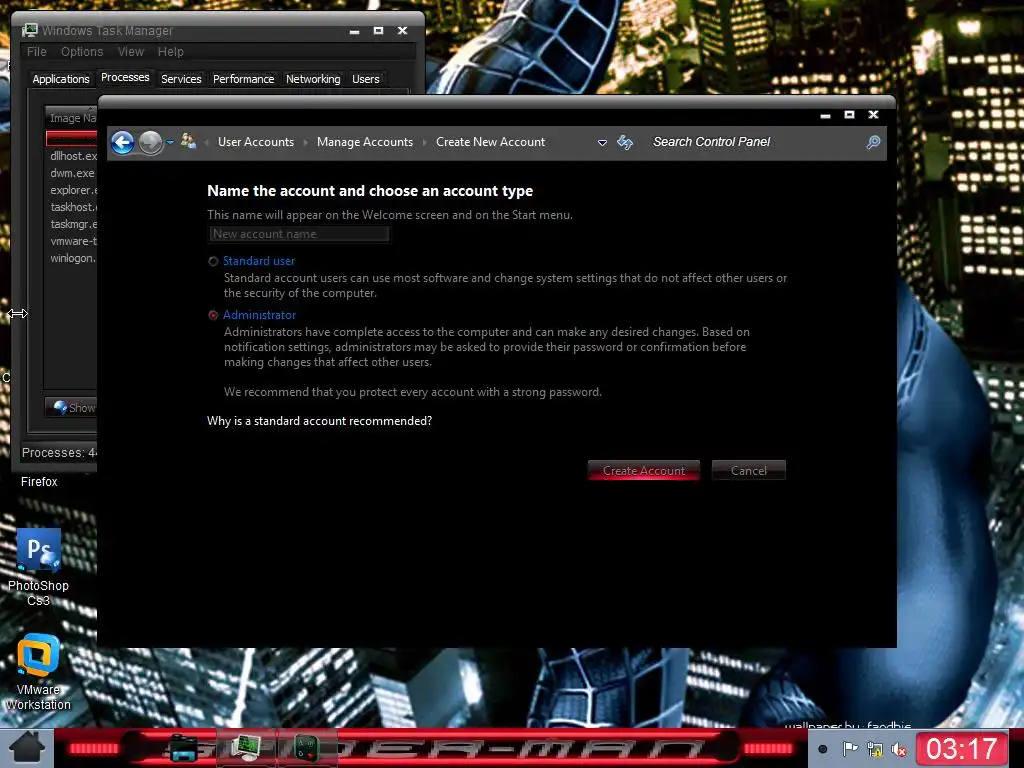
Task: Click the User Accounts icon in address bar
Action: 189,141
